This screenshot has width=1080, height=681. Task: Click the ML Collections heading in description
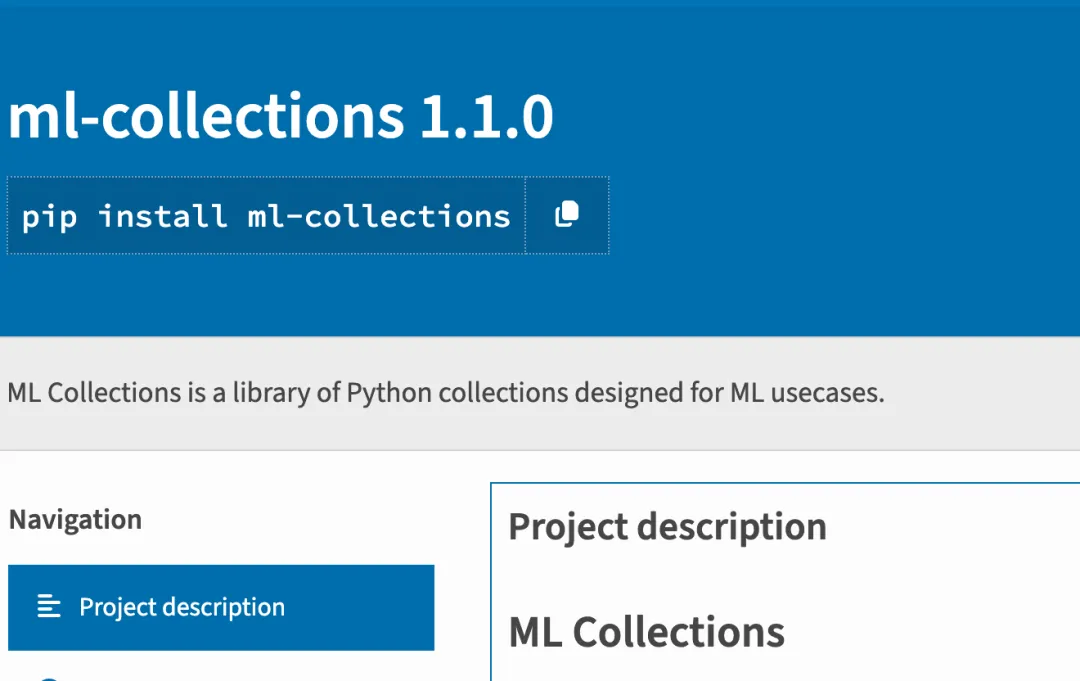coord(646,632)
